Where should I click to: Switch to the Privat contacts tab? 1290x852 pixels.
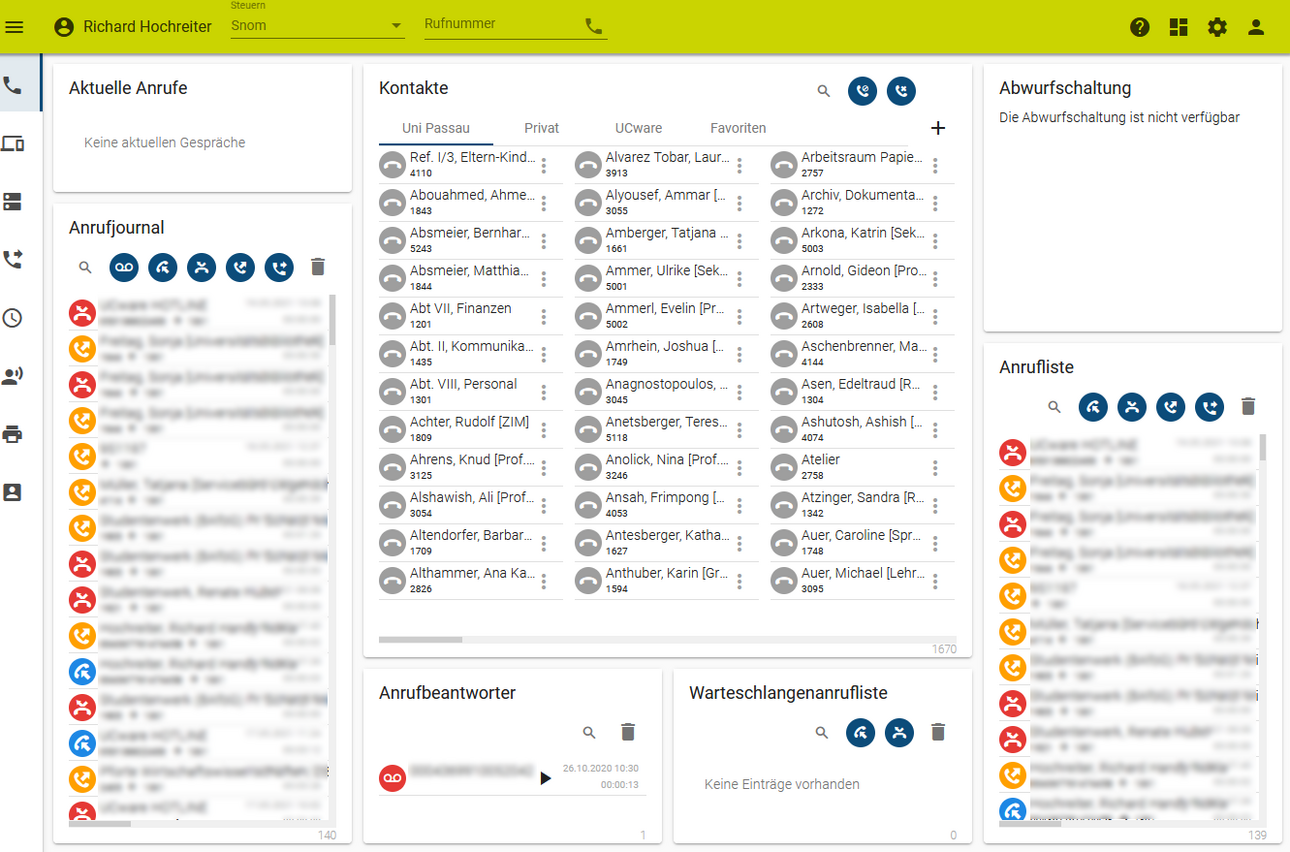541,128
